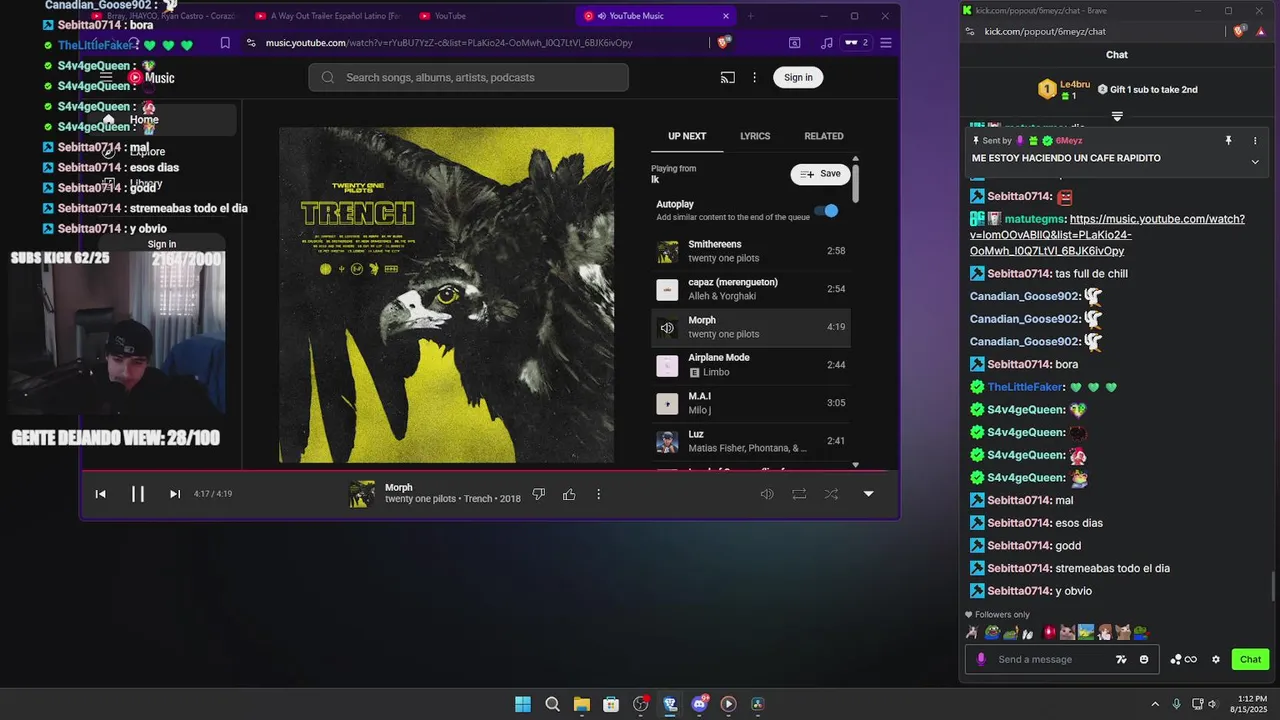Open the link posted by matutegms in chat

pos(1107,235)
